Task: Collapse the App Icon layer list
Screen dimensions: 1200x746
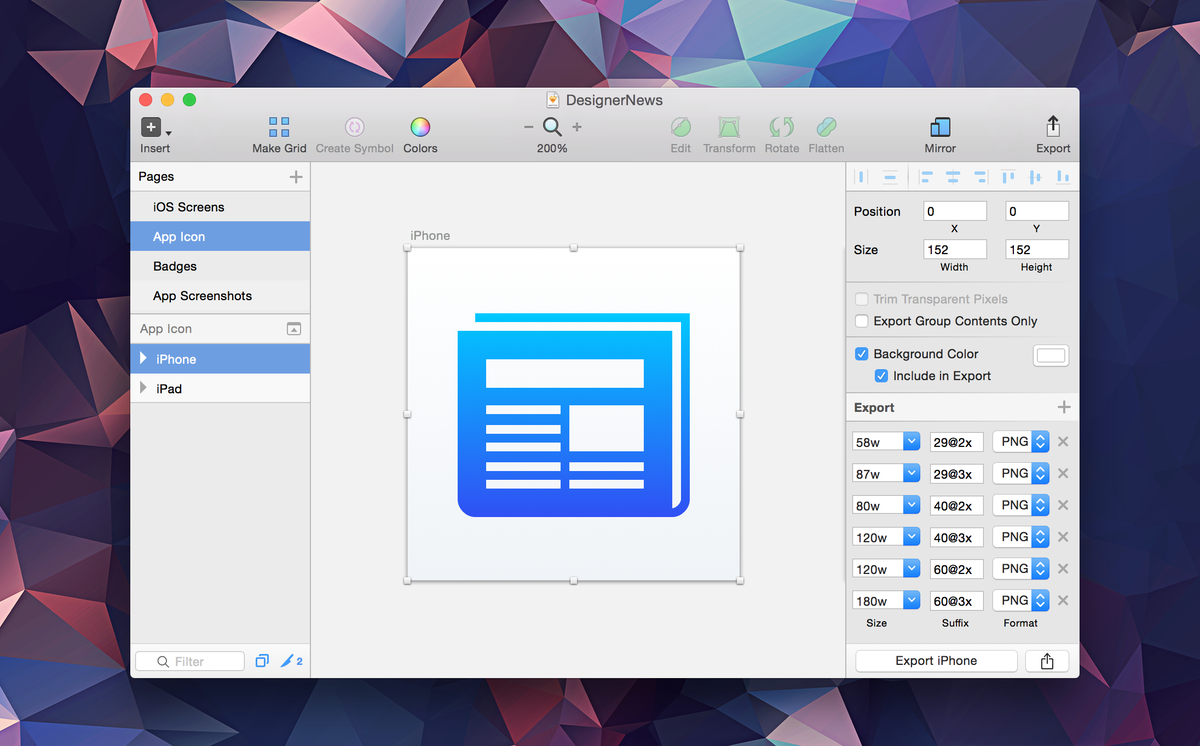Action: tap(294, 329)
